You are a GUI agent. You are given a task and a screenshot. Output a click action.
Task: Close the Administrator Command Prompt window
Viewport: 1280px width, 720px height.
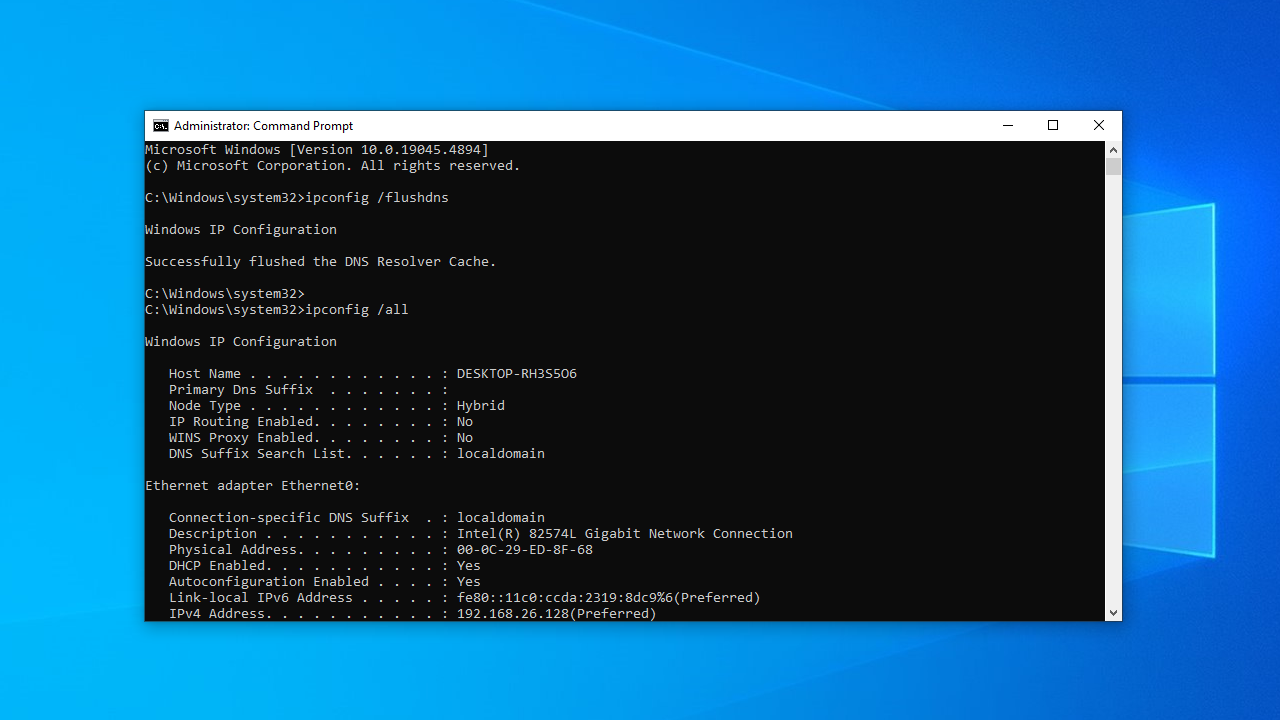pos(1099,126)
